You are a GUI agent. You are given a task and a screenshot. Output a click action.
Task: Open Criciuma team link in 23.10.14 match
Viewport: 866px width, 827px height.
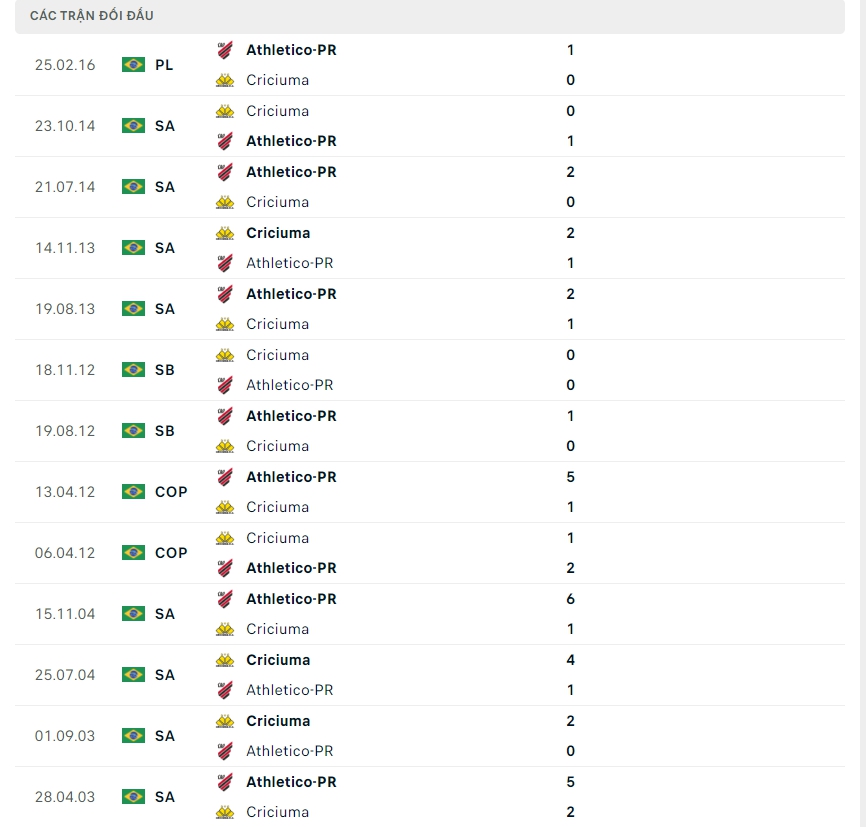[x=277, y=111]
